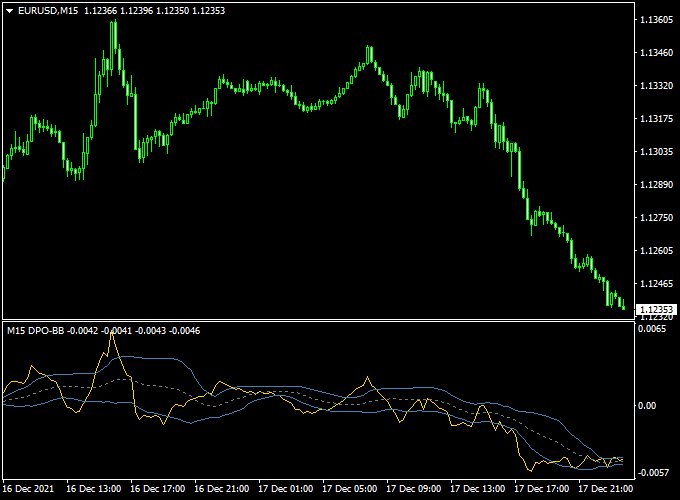Click the 17 Dec 09:00 time label

point(414,489)
